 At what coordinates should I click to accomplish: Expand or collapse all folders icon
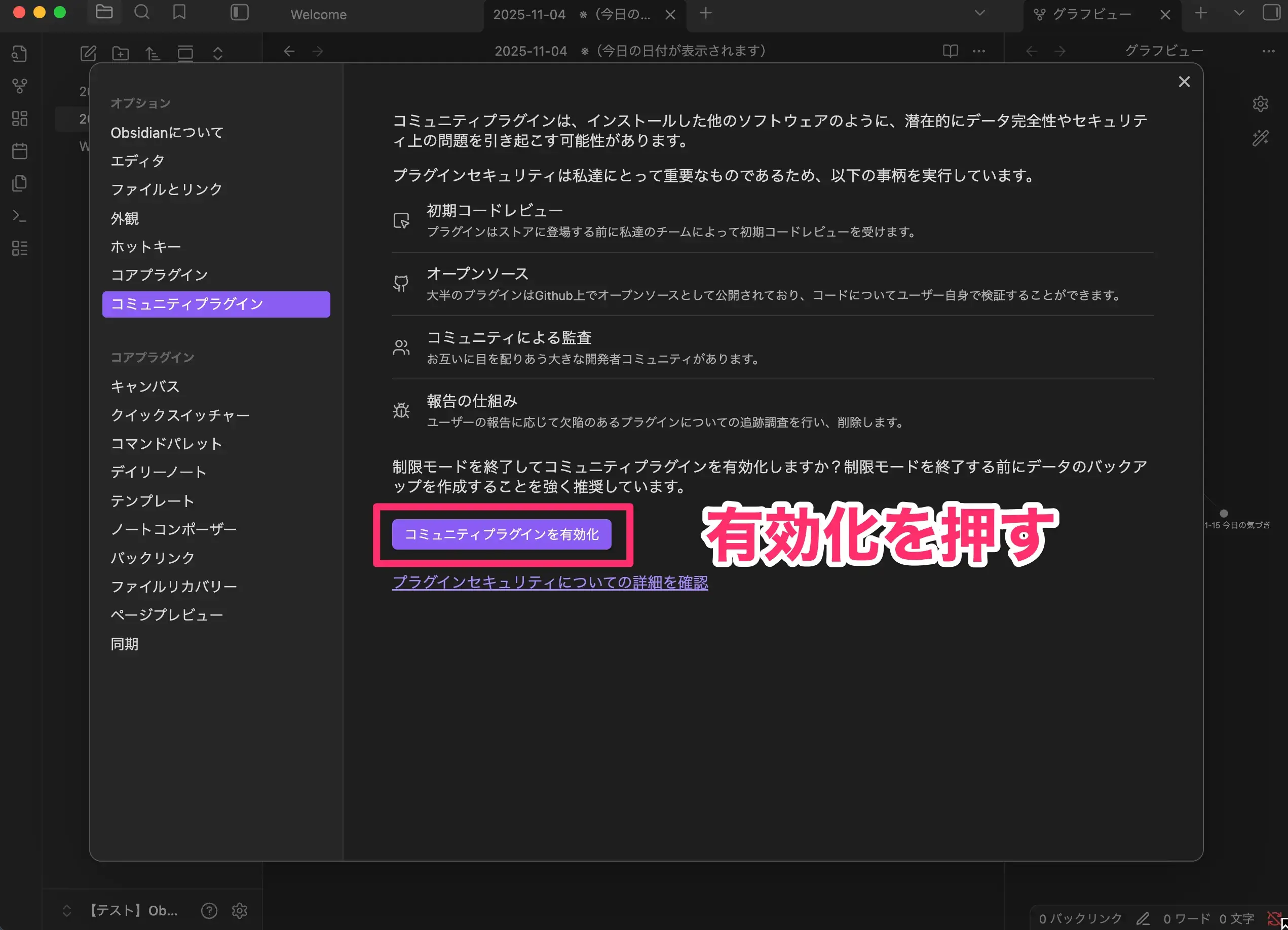tap(218, 53)
